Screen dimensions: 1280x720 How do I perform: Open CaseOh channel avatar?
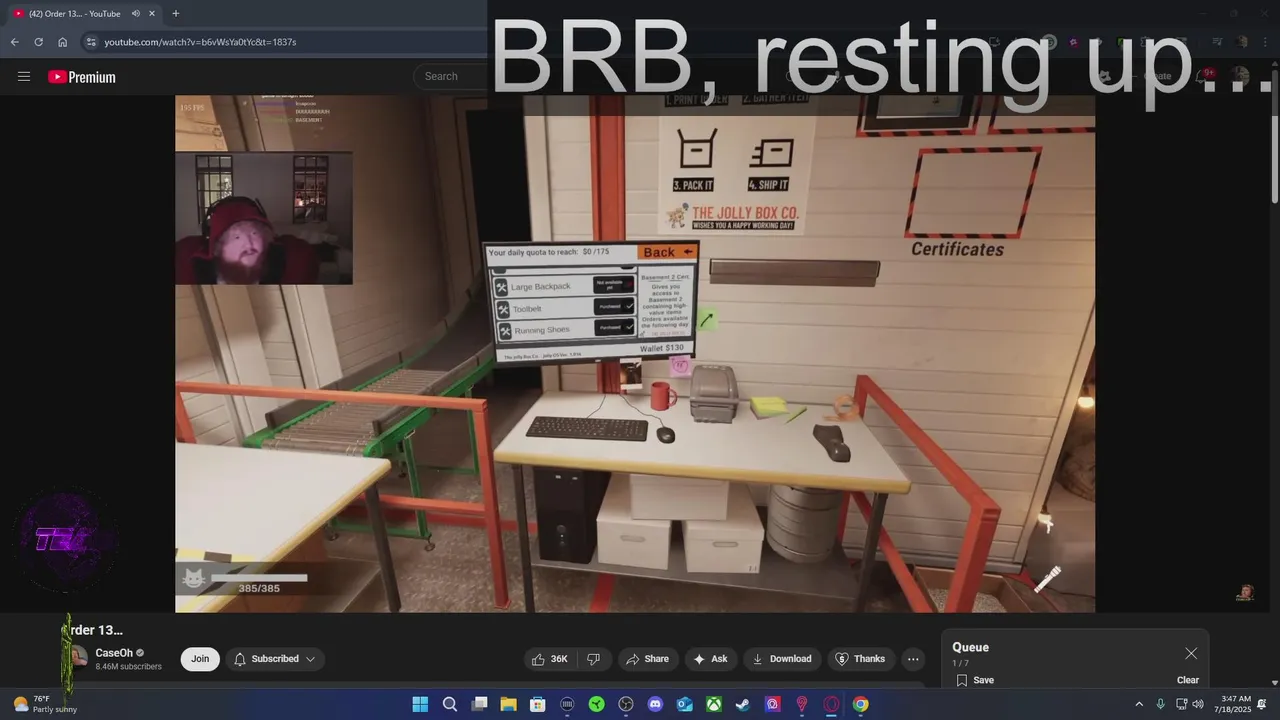coord(77,658)
